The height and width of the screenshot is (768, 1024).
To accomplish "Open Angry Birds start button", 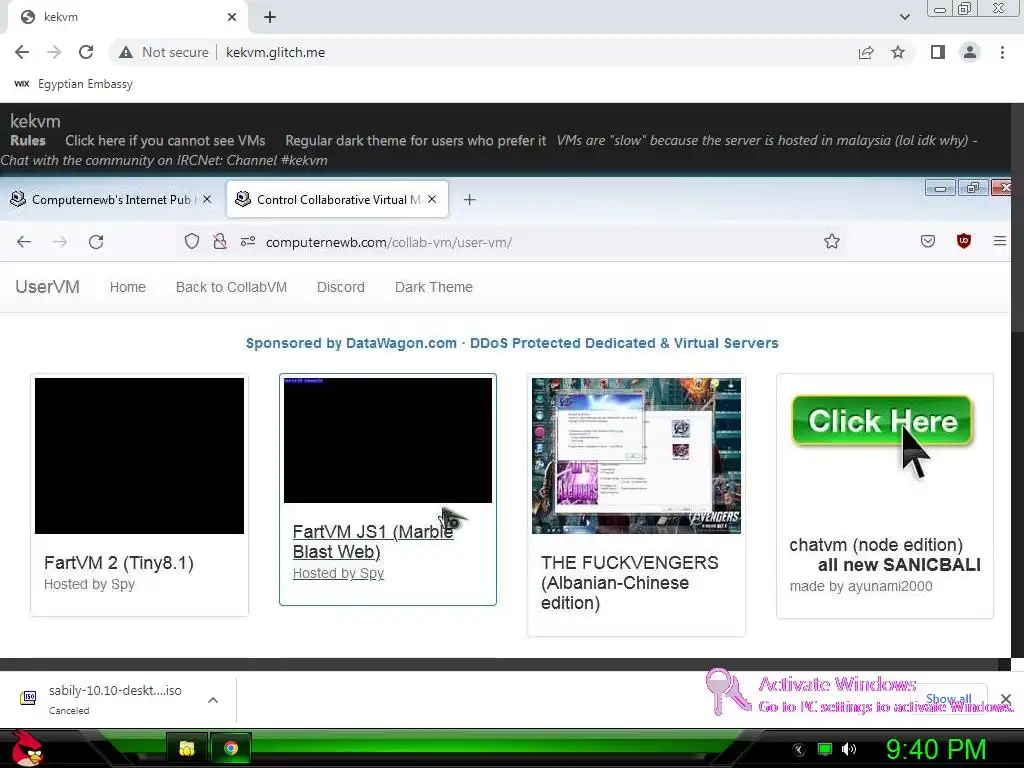I will tap(26, 748).
